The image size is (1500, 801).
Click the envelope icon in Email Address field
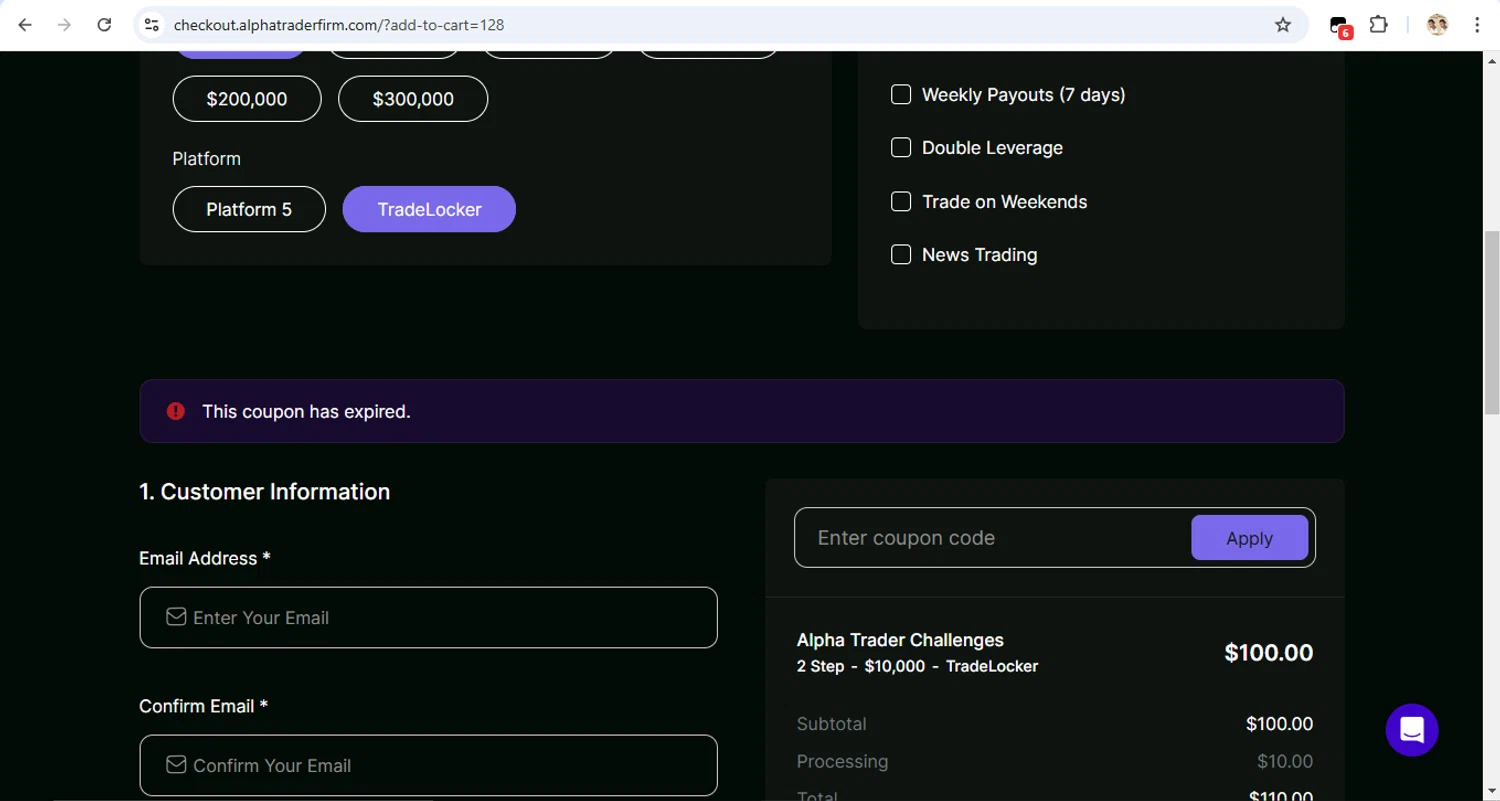pos(176,617)
